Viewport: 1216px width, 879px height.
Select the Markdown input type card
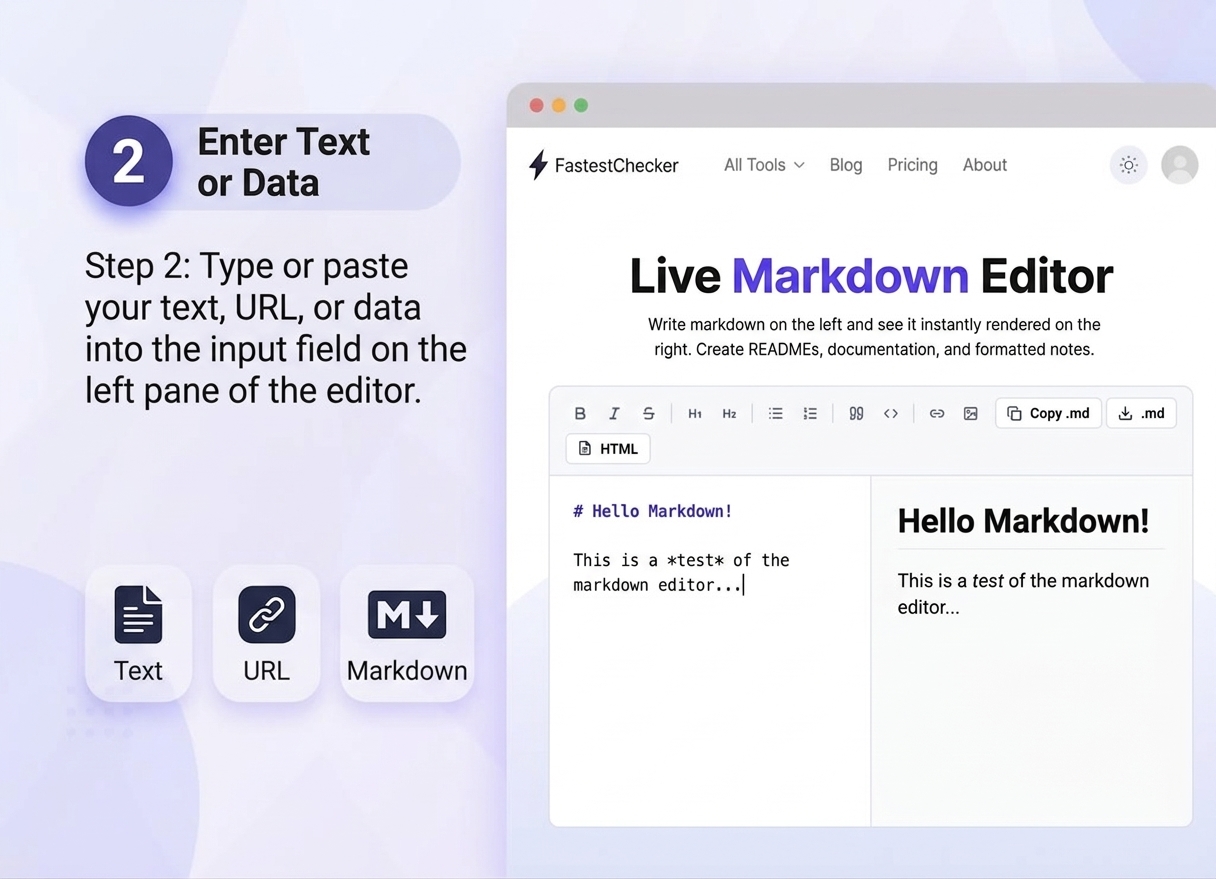407,633
